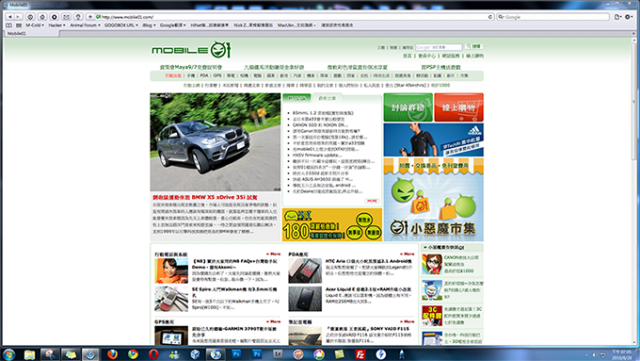Click the search button beside the site search field

pyautogui.click(x=473, y=47)
